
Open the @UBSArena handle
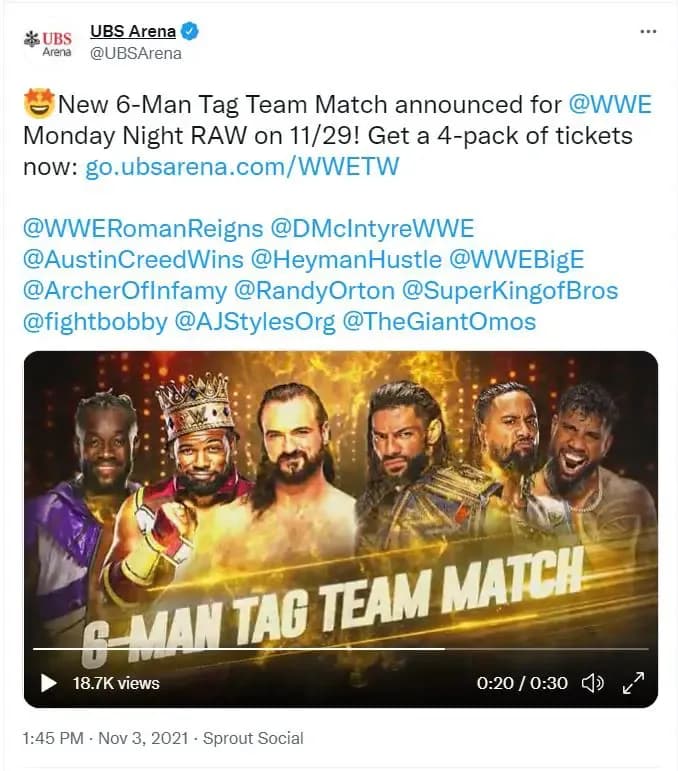click(136, 53)
